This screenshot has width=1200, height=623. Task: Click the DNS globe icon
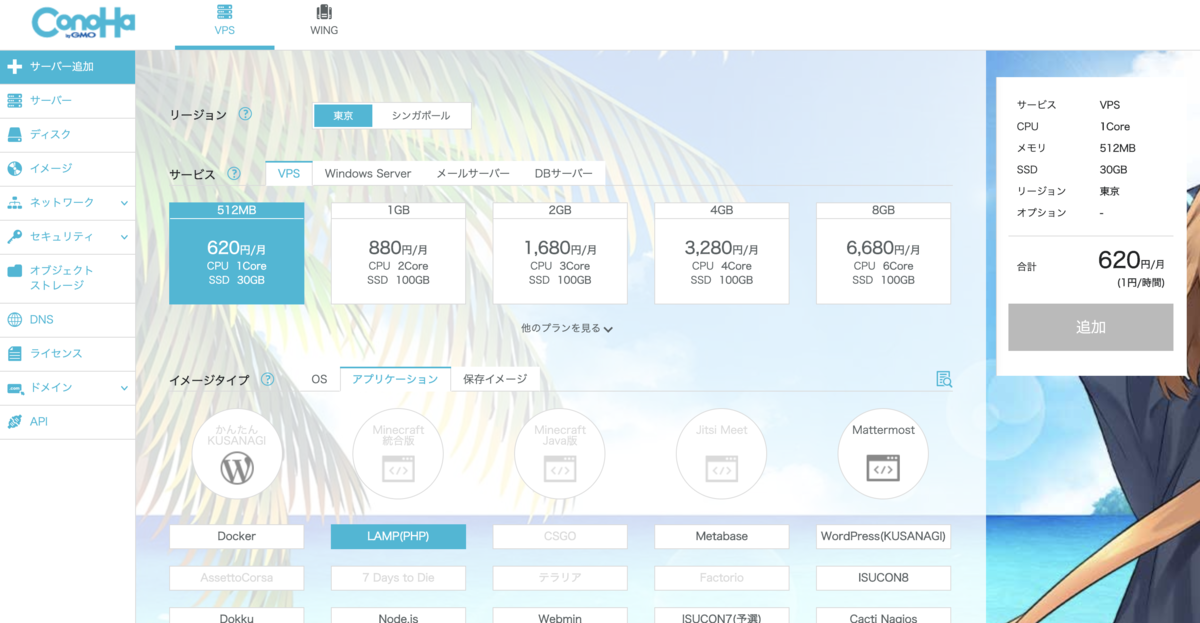(x=14, y=320)
